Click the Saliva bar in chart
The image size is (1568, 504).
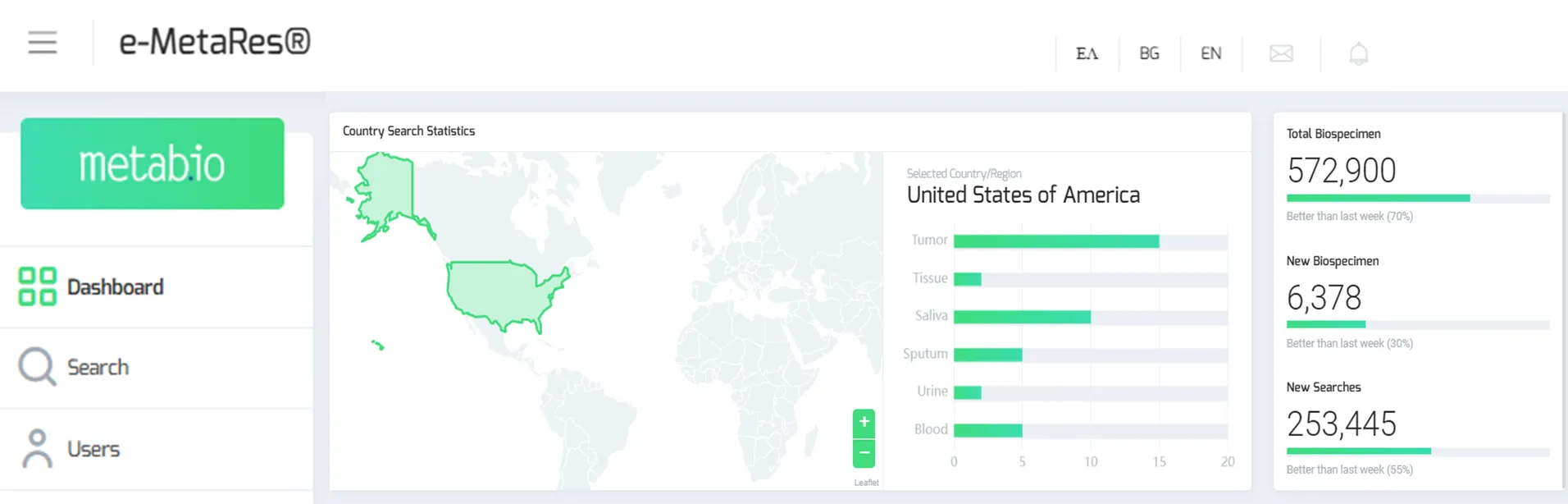coord(1022,317)
